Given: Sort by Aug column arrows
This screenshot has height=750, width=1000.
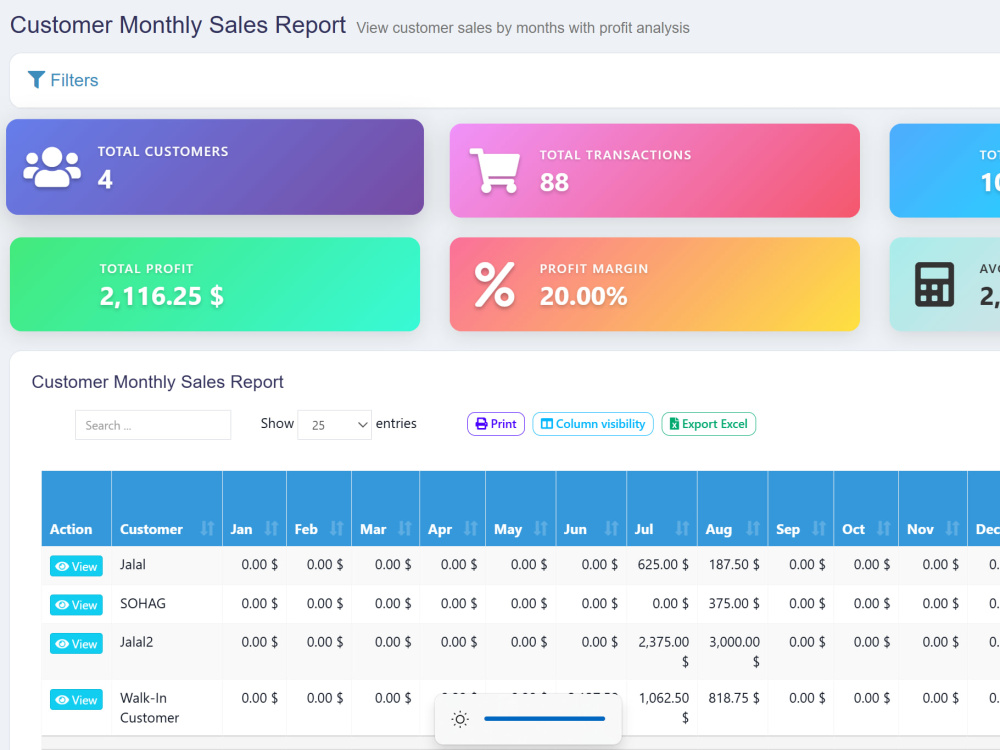Looking at the screenshot, I should (x=753, y=529).
